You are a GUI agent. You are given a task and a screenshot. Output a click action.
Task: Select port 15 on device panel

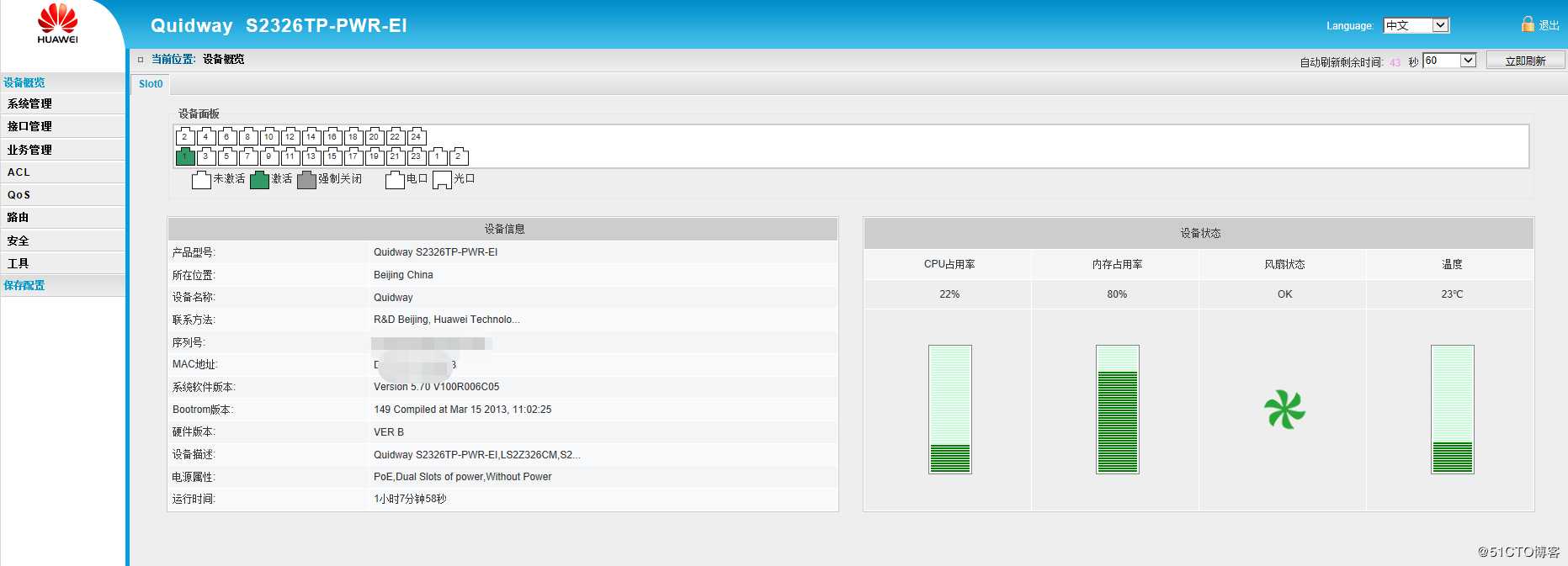(x=332, y=156)
